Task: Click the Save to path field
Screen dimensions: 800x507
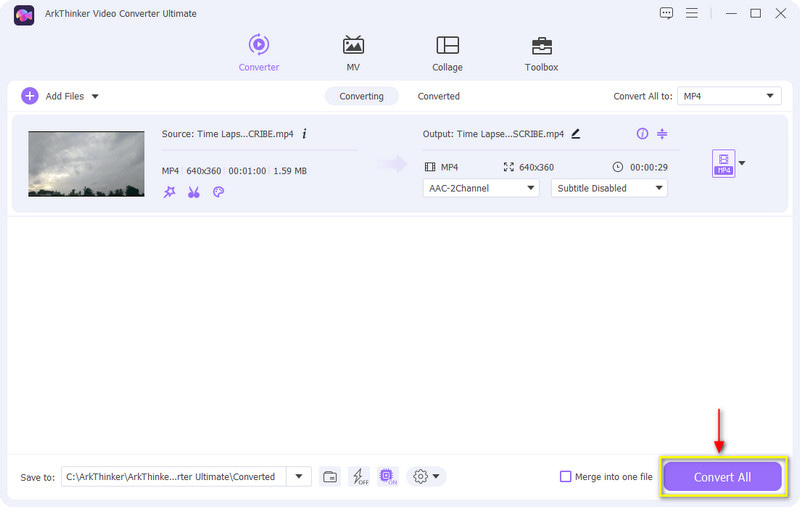Action: 173,476
